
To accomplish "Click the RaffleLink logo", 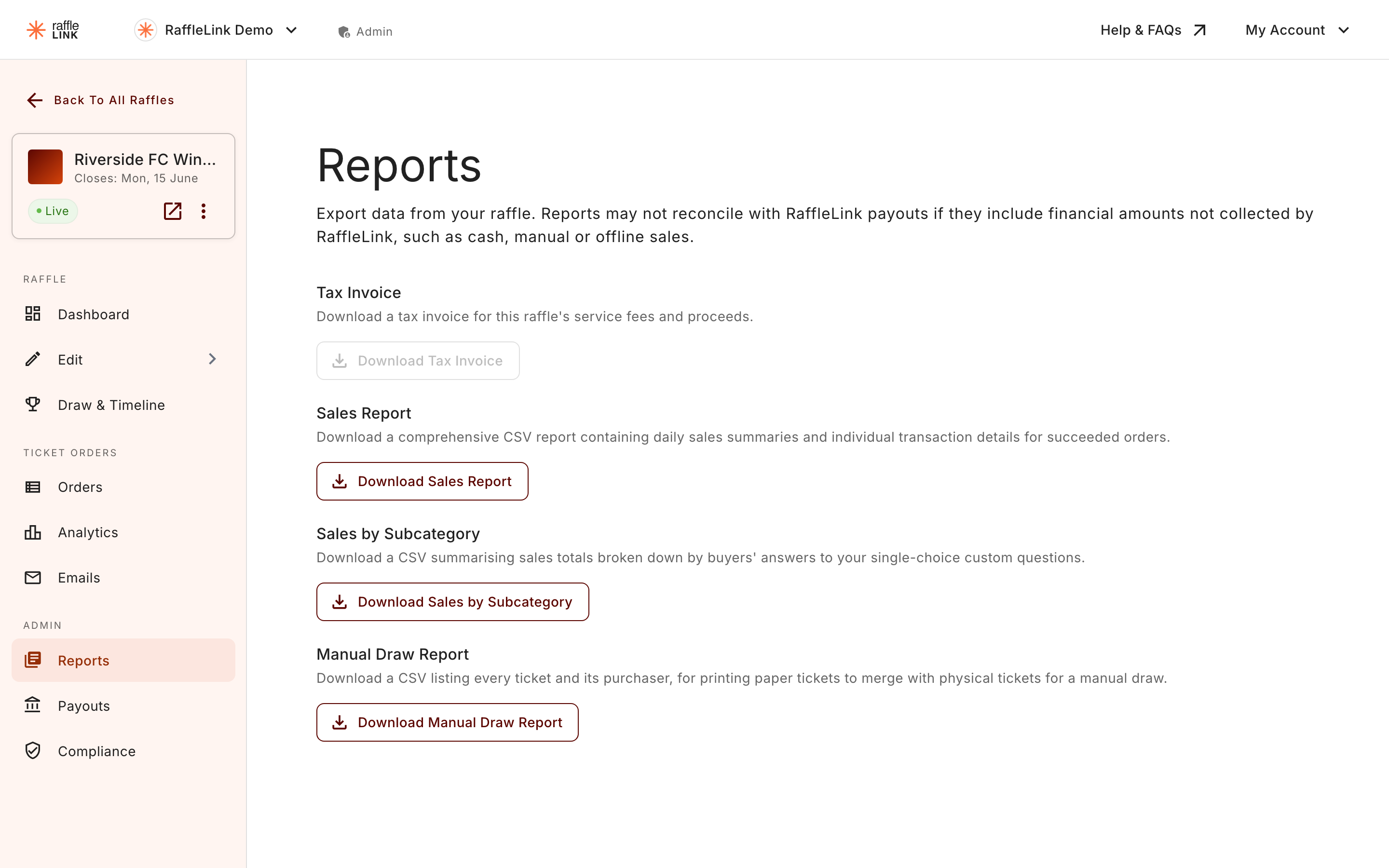I will (52, 30).
